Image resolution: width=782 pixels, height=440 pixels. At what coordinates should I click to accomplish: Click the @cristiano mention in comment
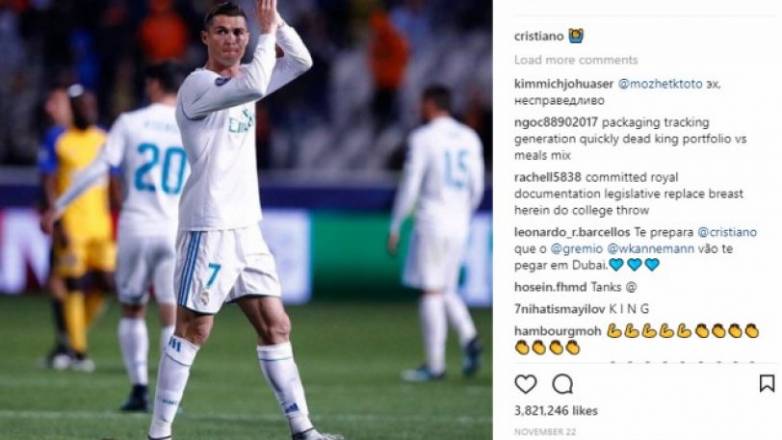point(727,232)
